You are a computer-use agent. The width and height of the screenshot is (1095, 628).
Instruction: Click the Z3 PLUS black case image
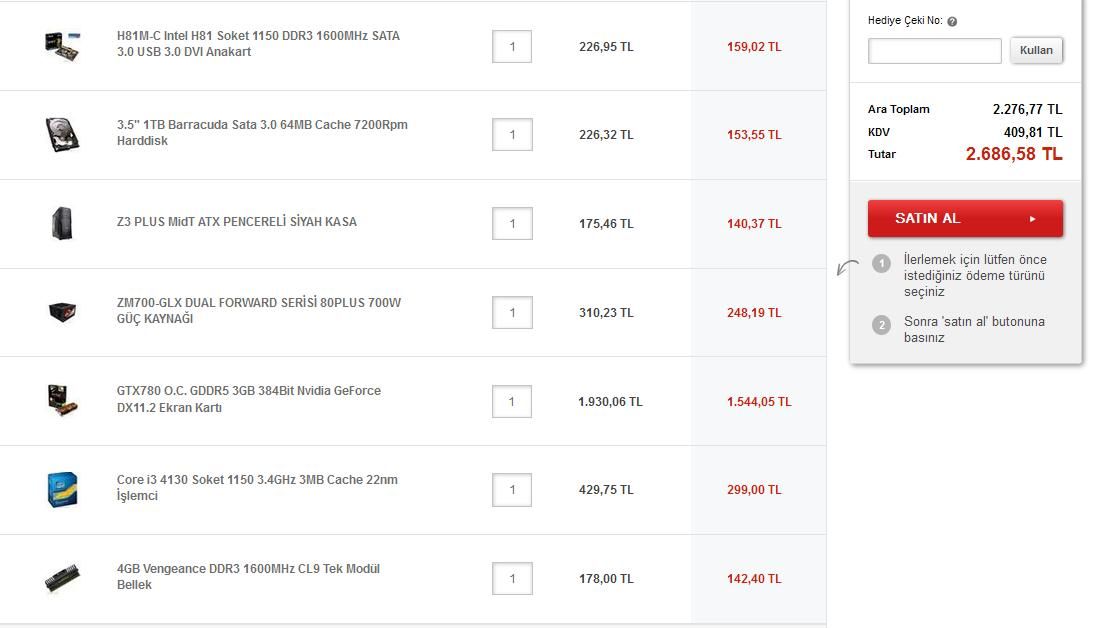pos(62,223)
